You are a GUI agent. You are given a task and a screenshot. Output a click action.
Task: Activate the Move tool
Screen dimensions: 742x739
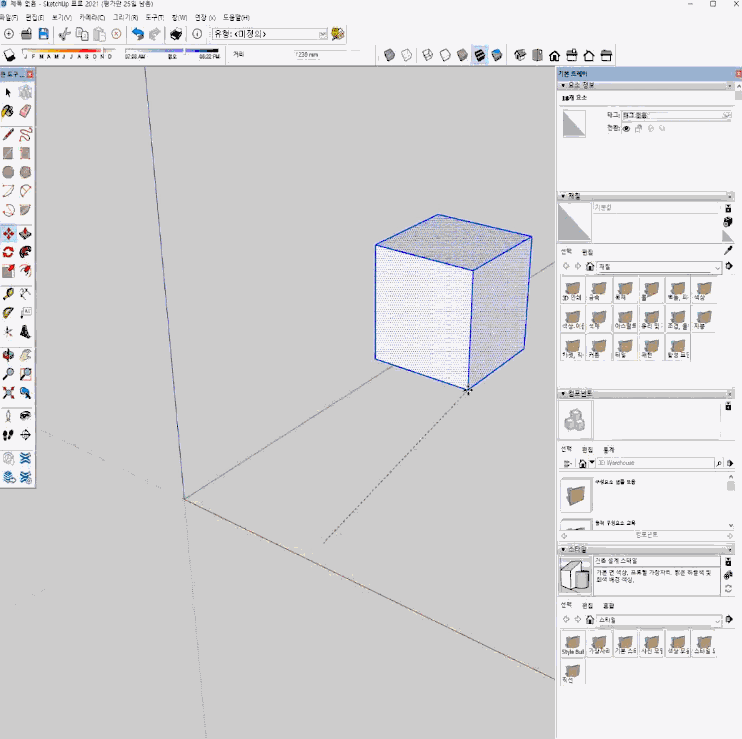click(8, 232)
